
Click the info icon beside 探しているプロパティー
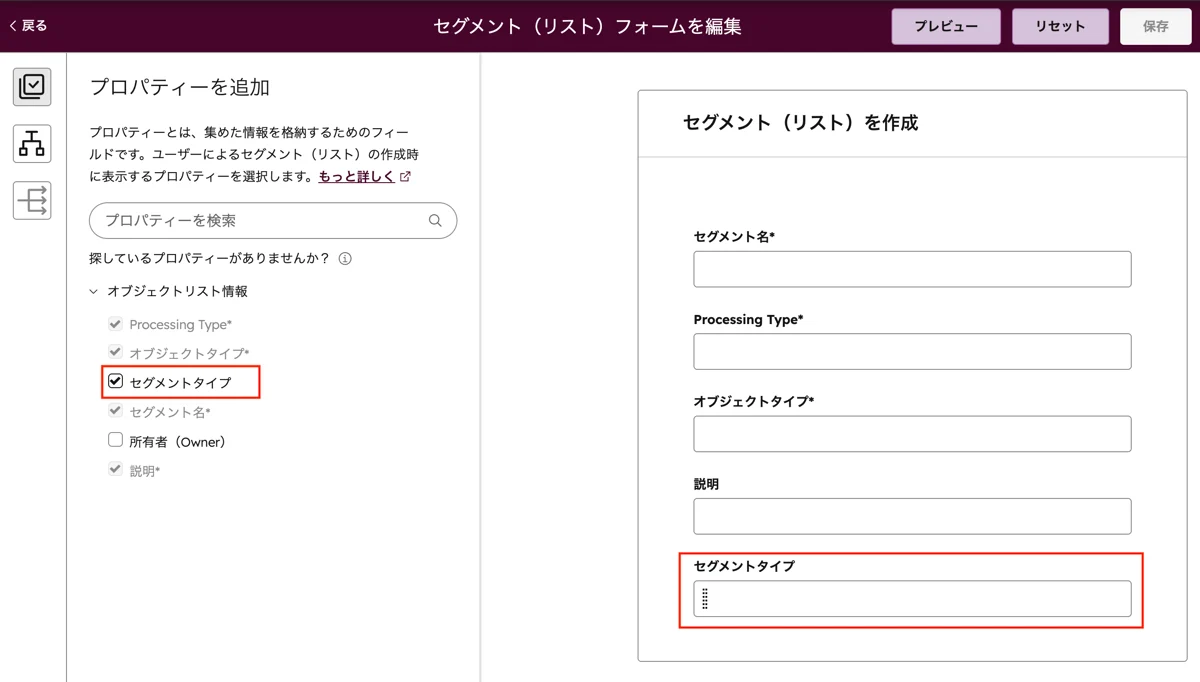pyautogui.click(x=345, y=259)
